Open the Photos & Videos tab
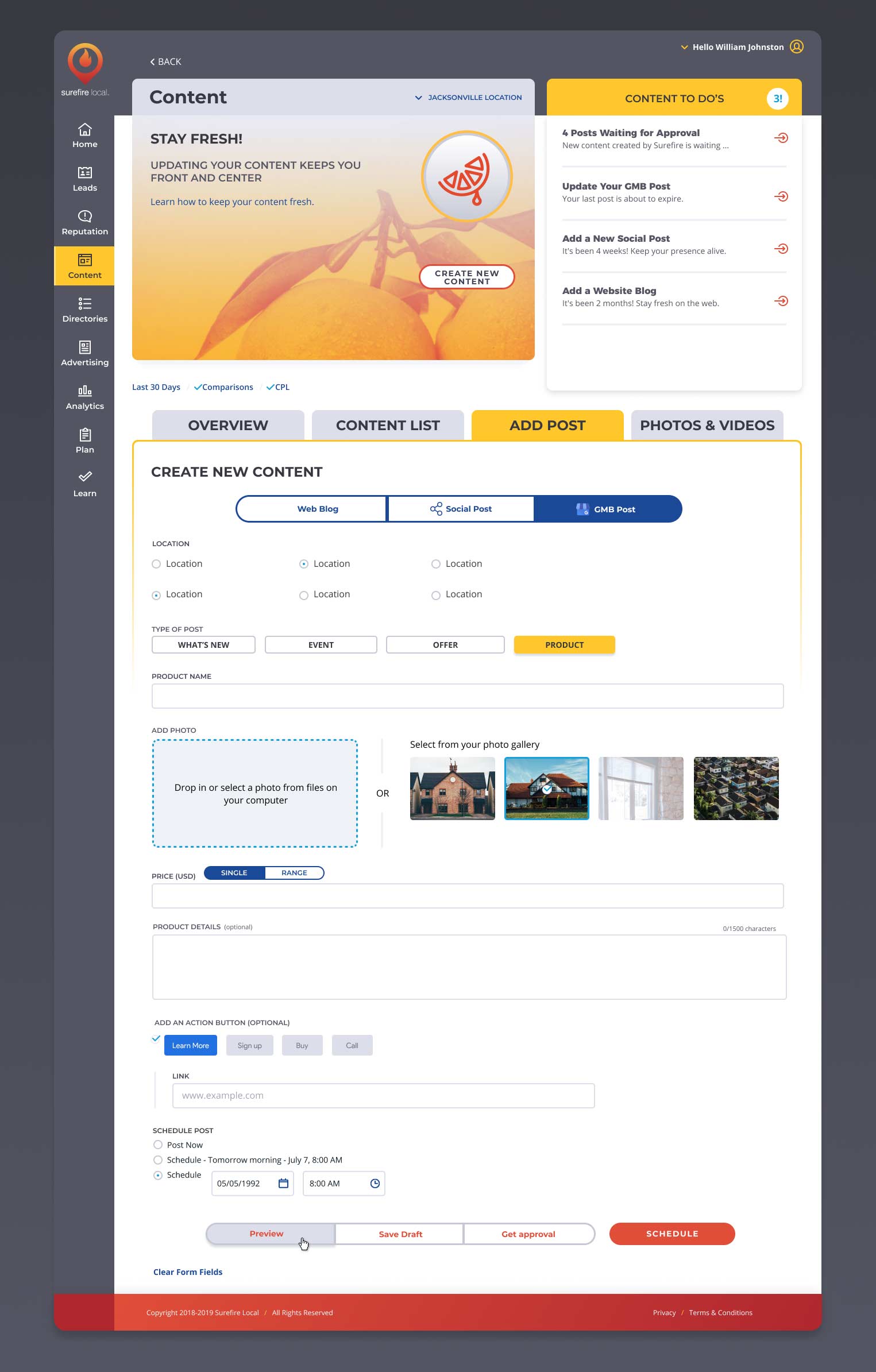 click(x=707, y=425)
